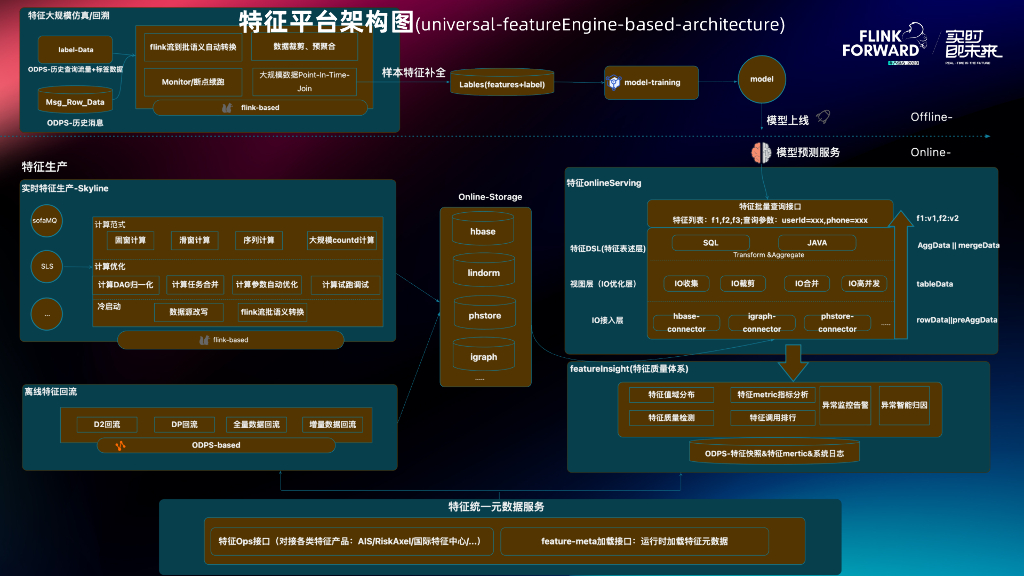1024x576 pixels.
Task: Click the 特征平台架构图 title
Action: [327, 22]
